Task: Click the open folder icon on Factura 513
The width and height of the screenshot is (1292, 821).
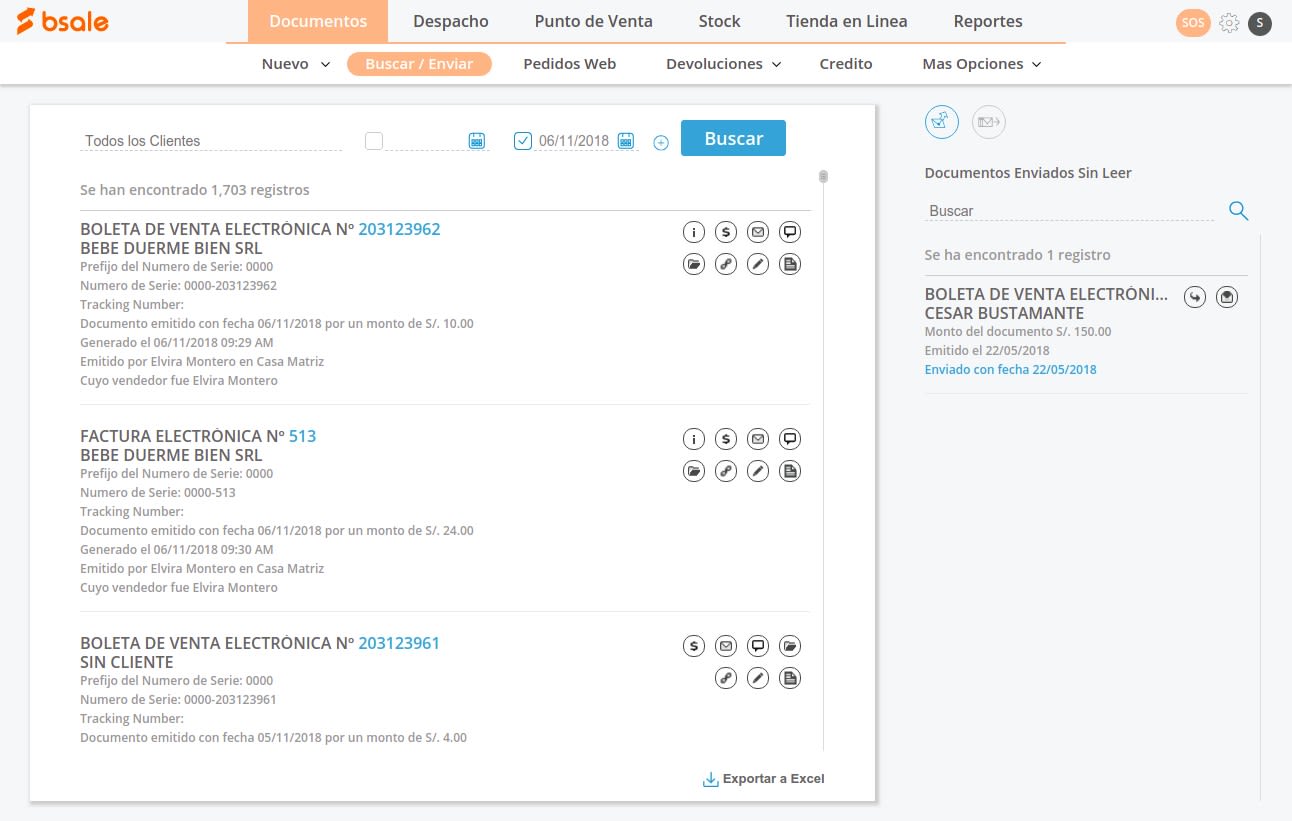Action: click(x=694, y=470)
